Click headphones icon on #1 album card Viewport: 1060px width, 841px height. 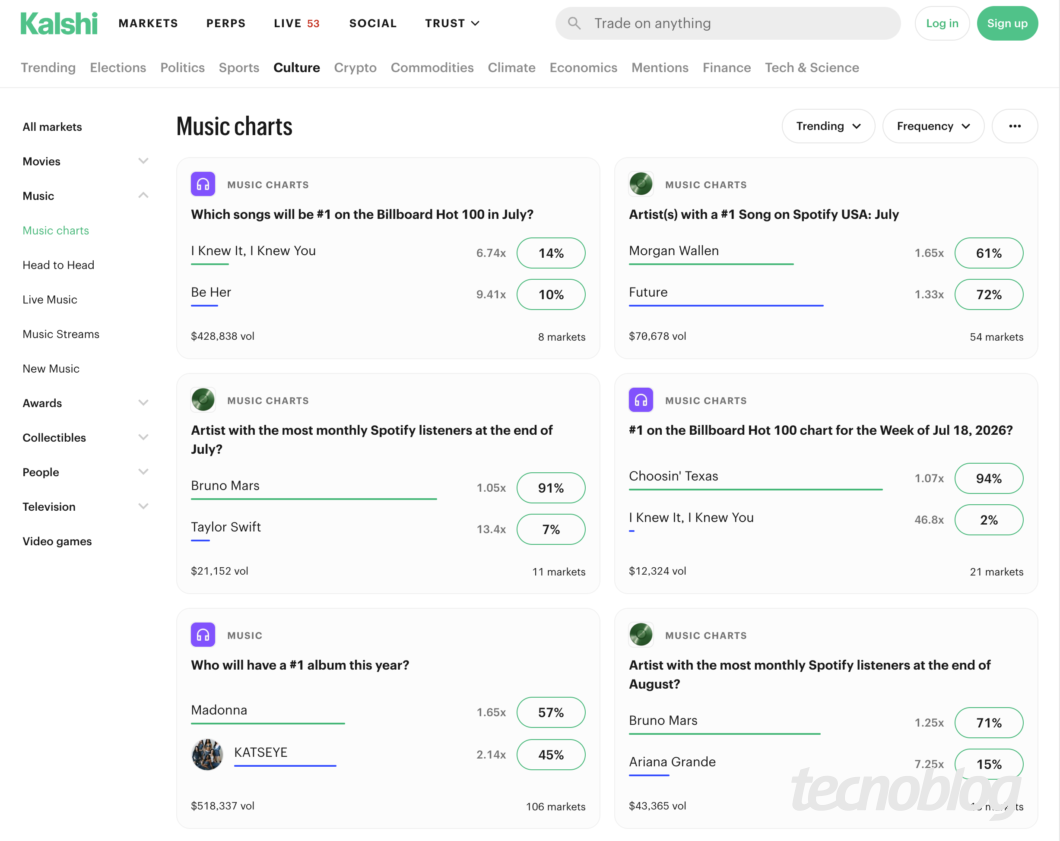203,635
